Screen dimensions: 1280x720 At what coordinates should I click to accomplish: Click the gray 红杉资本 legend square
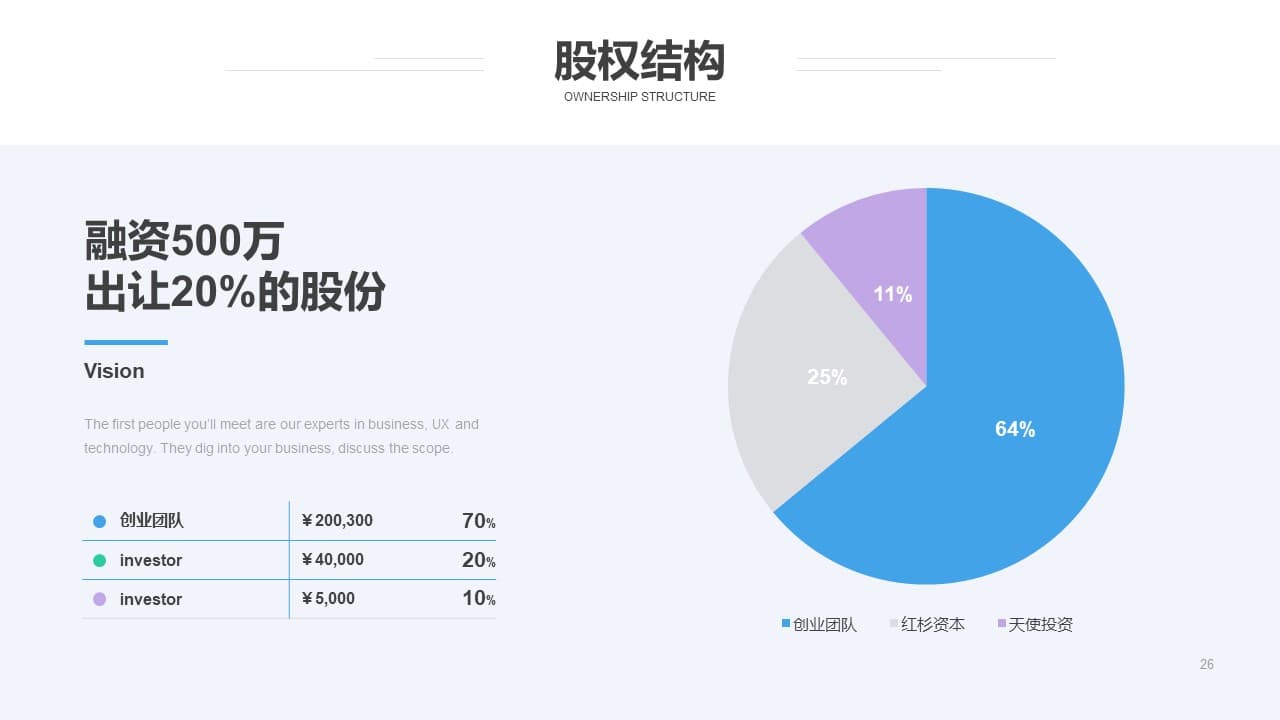(894, 624)
